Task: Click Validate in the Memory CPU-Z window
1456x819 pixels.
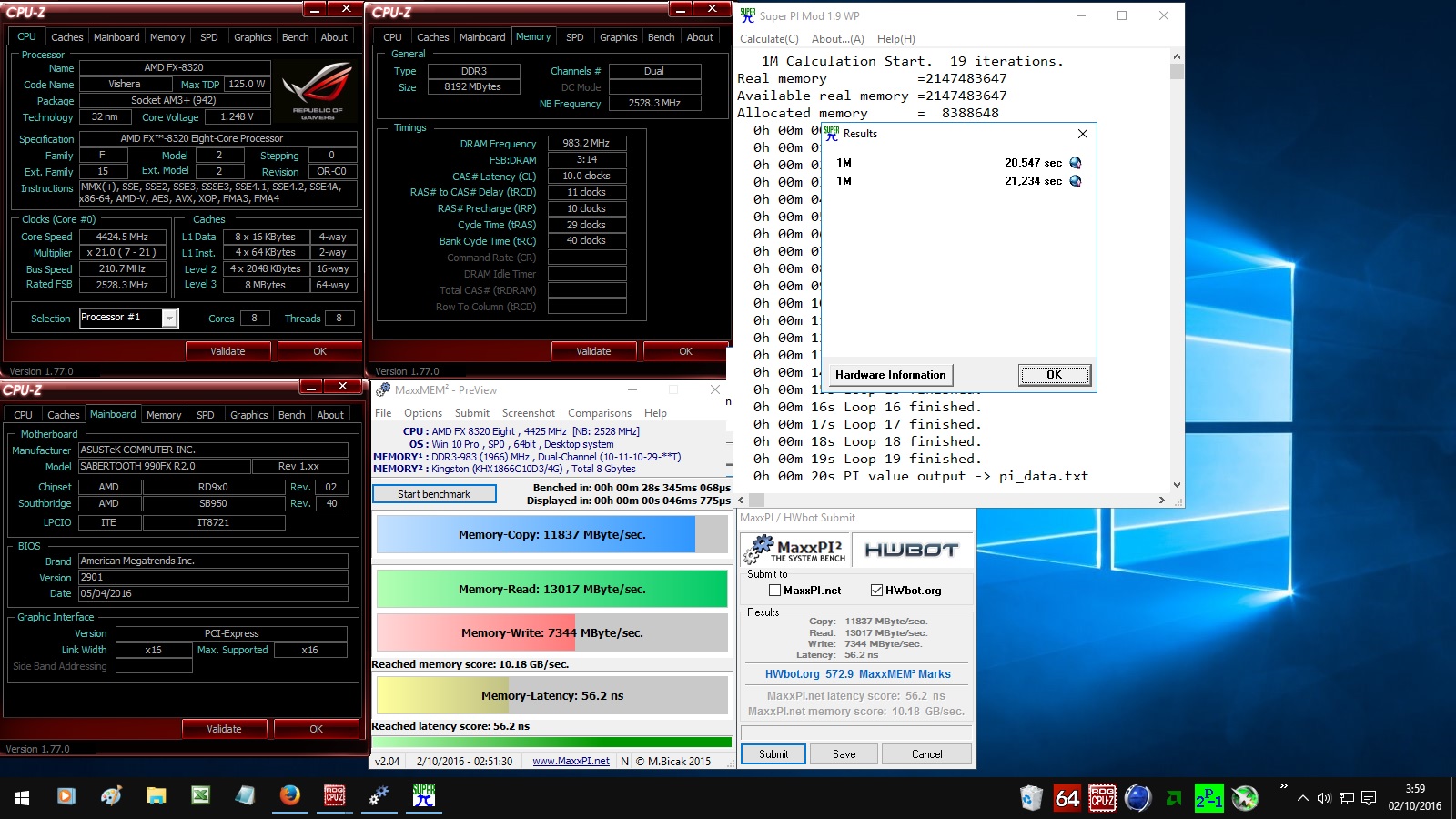Action: (593, 351)
